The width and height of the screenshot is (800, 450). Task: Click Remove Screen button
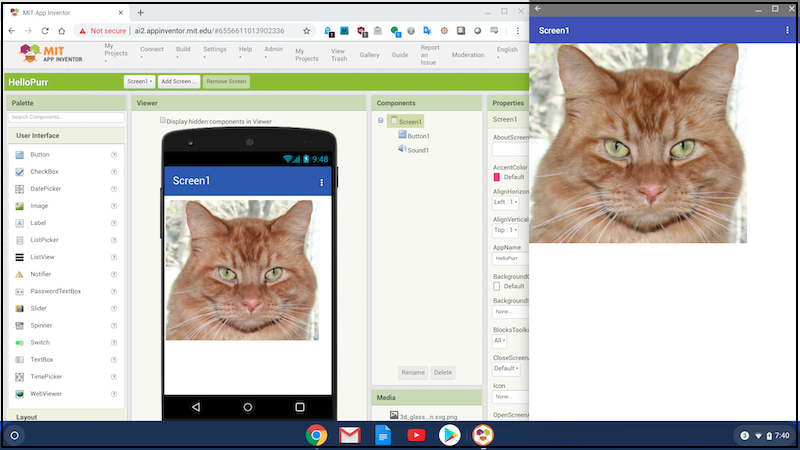pos(226,82)
